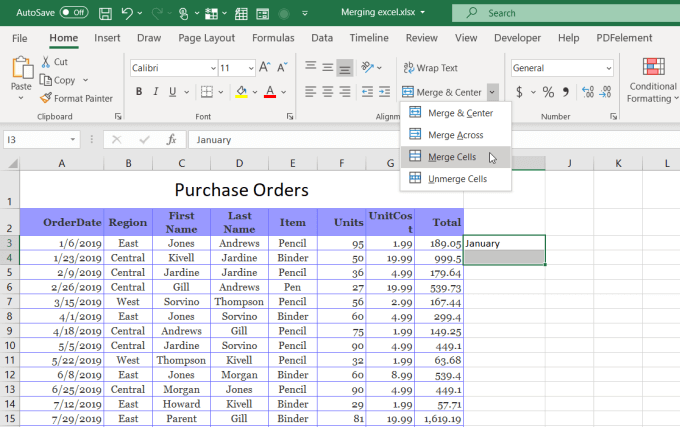
Task: Open the Formulas ribbon tab
Action: point(273,38)
